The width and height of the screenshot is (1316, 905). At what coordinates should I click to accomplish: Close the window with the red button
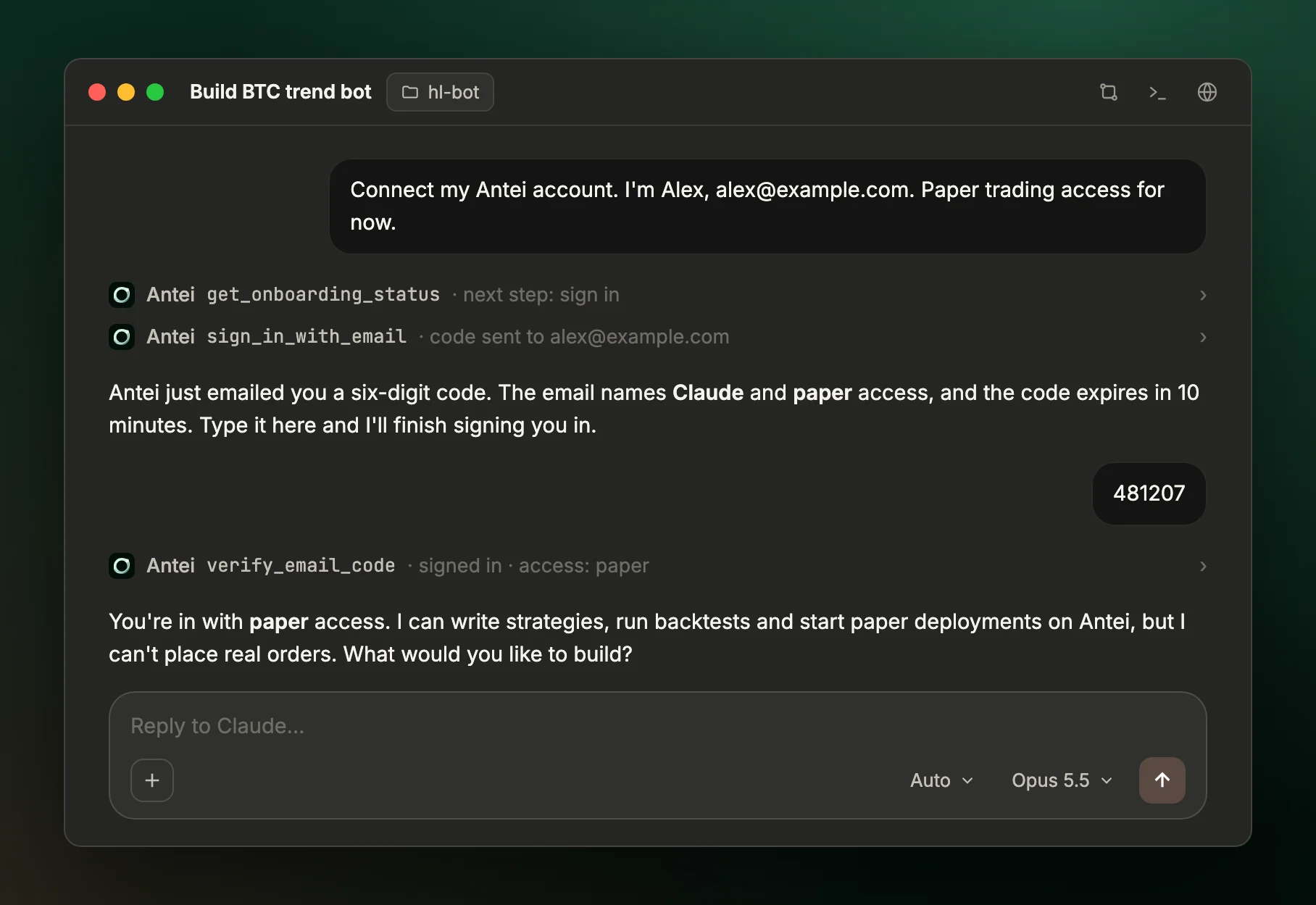click(x=97, y=92)
